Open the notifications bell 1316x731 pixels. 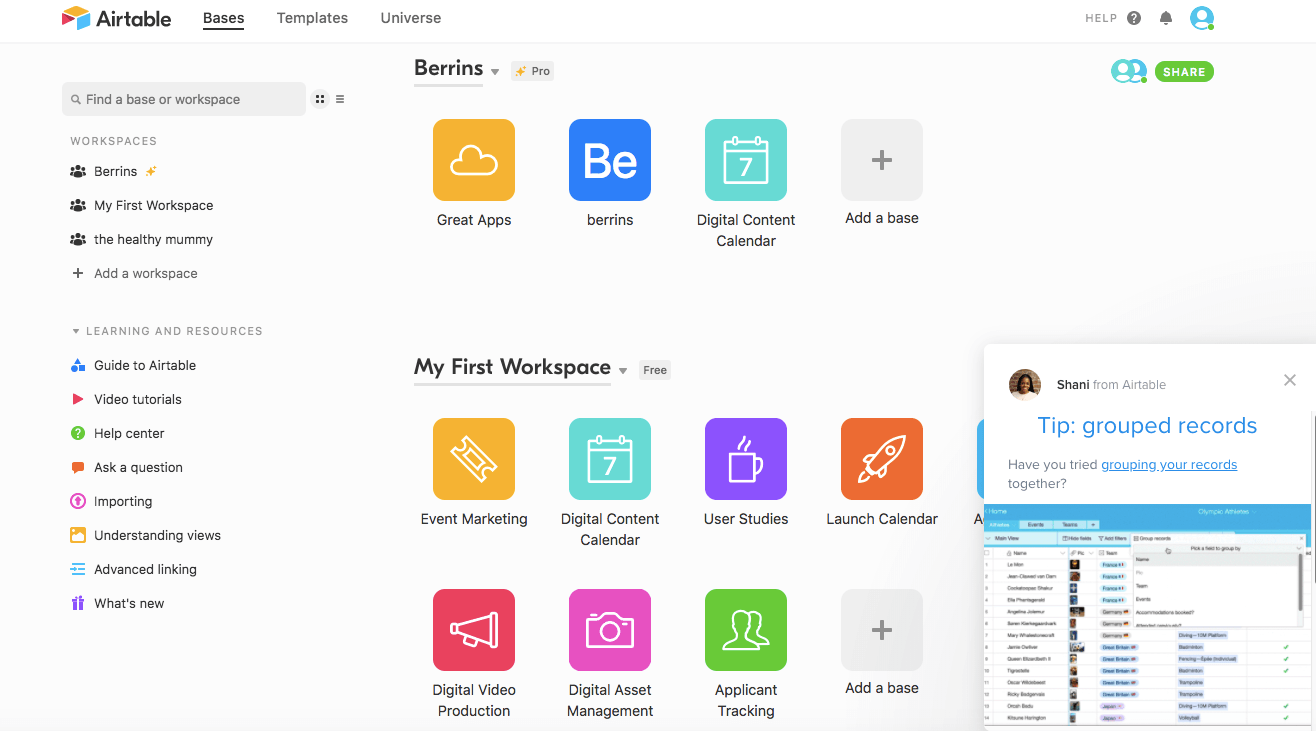click(x=1166, y=18)
